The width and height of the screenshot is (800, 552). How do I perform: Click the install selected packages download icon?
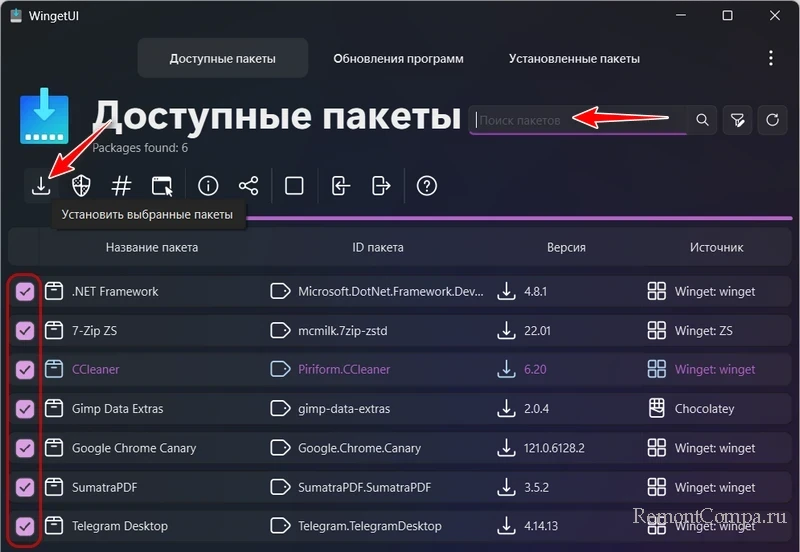[x=41, y=186]
